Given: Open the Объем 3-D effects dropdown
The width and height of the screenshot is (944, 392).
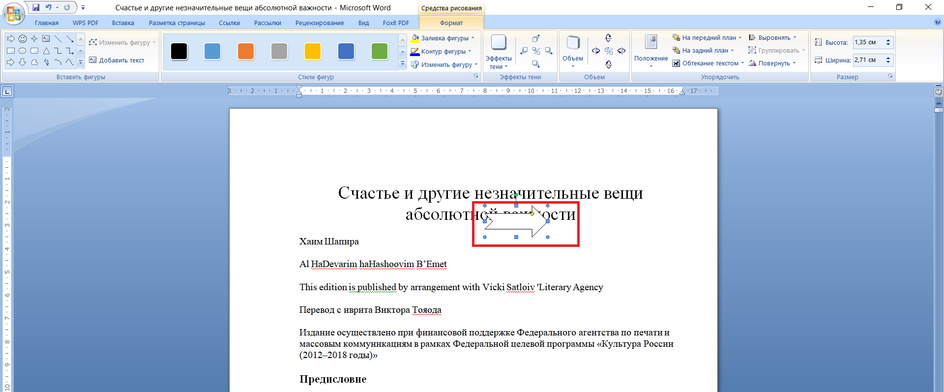Looking at the screenshot, I should click(x=573, y=51).
